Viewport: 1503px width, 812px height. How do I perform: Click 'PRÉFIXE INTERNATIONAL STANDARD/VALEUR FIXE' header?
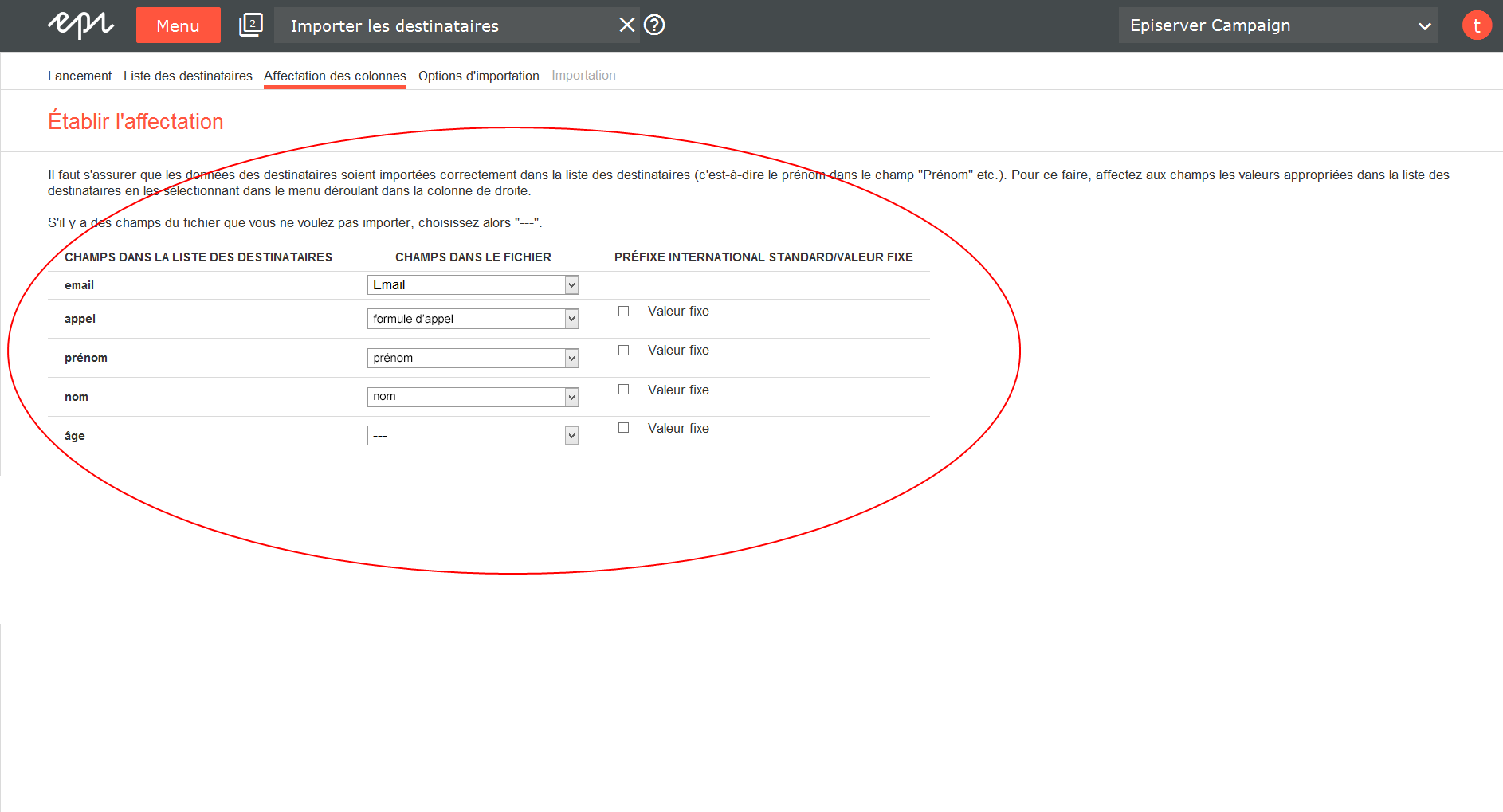click(x=763, y=257)
